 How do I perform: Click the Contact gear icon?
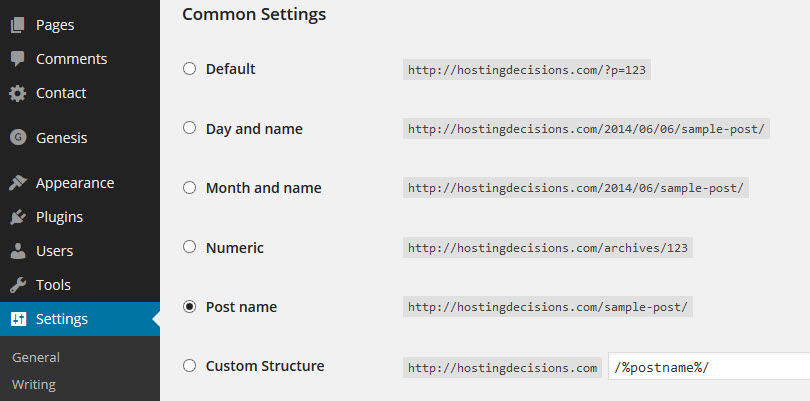tap(18, 94)
